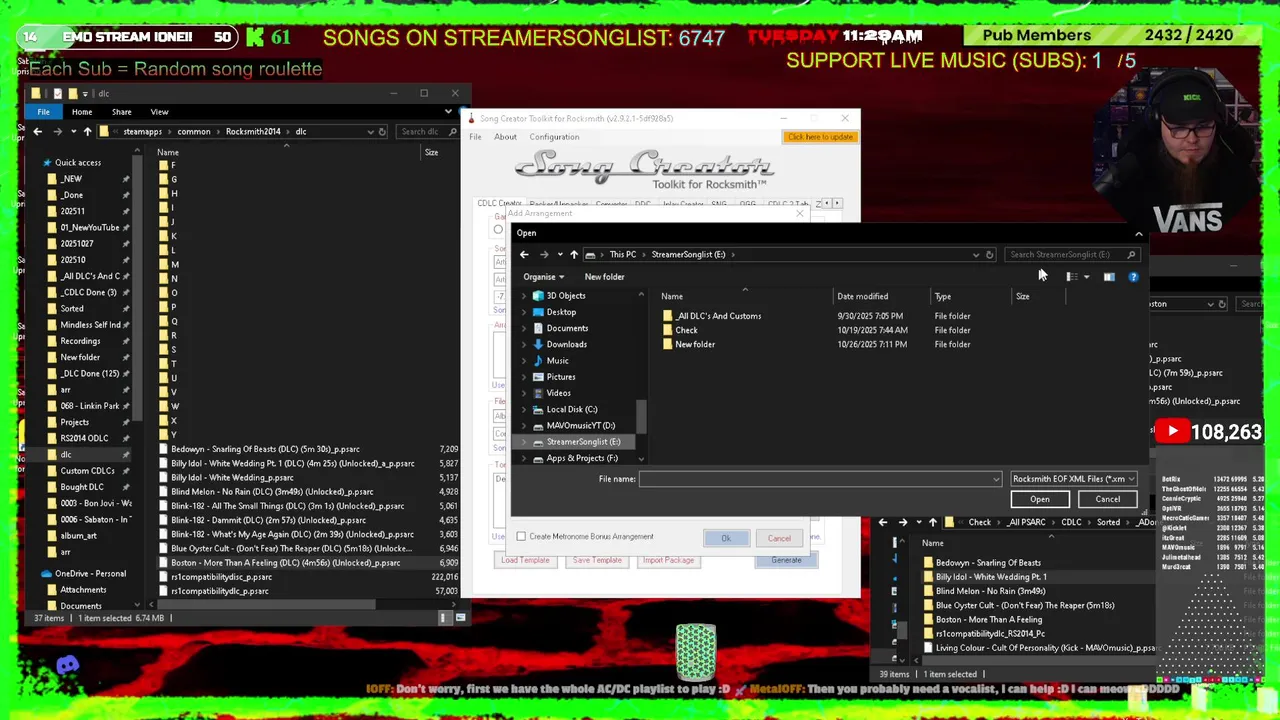Click Load Template in Toolkit
The width and height of the screenshot is (1280, 720).
[525, 560]
